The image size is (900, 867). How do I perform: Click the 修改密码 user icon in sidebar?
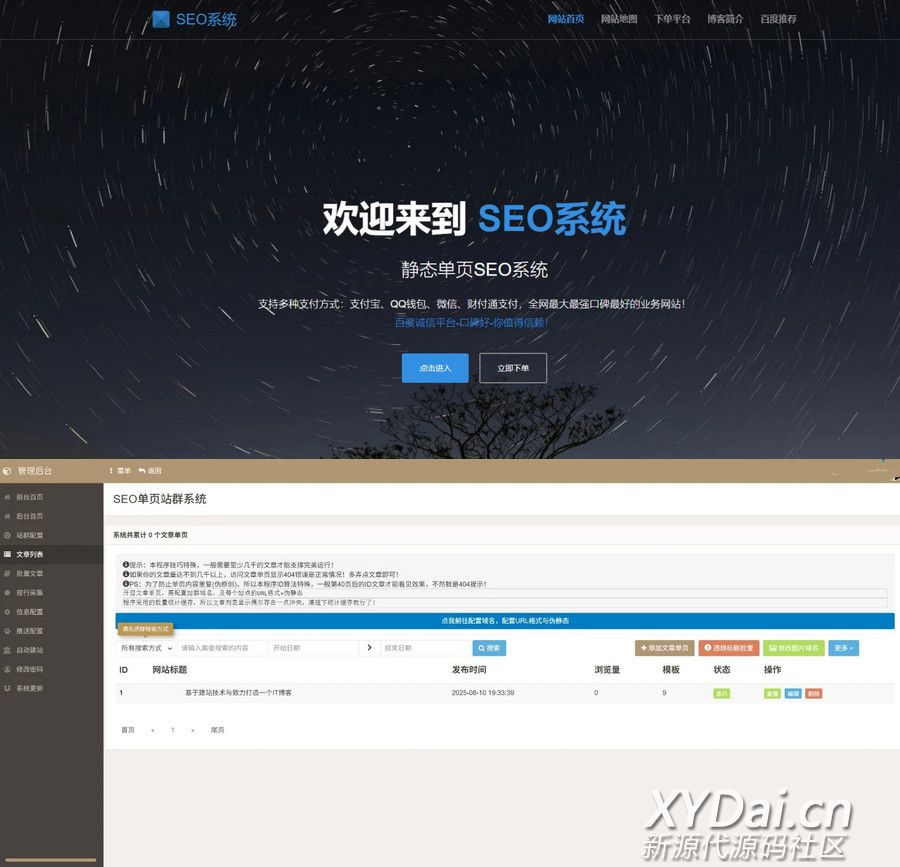tap(8, 669)
